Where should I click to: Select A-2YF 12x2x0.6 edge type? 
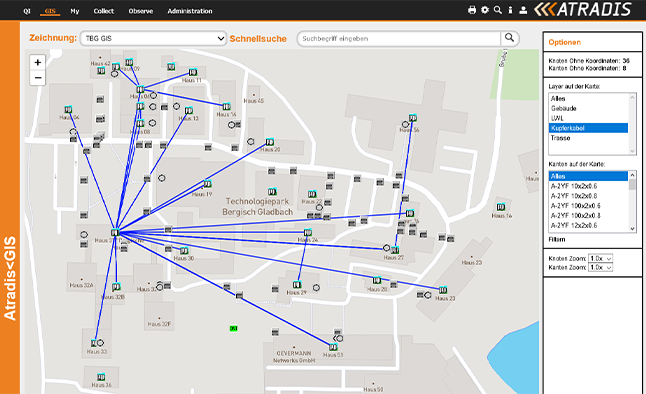[x=588, y=225]
